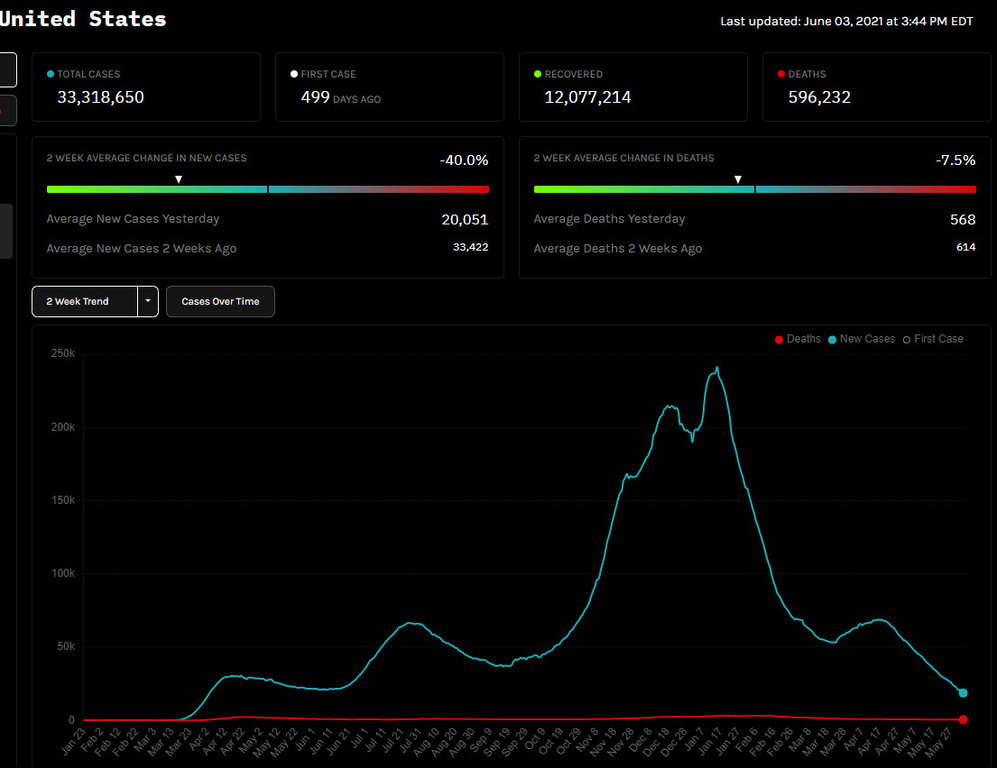Click the green Recovered indicator dot

tap(538, 74)
